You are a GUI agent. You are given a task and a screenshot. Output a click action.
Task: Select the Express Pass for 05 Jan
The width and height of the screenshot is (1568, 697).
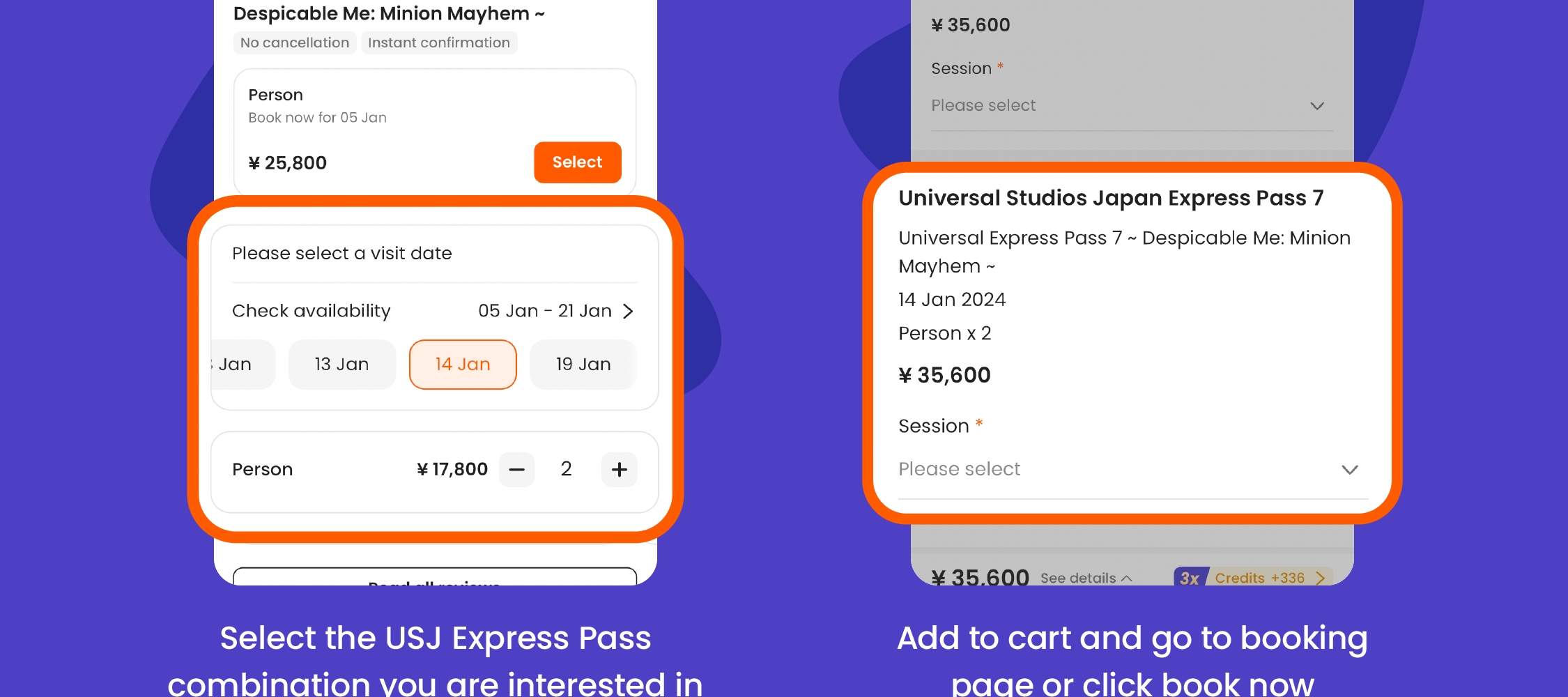click(577, 162)
